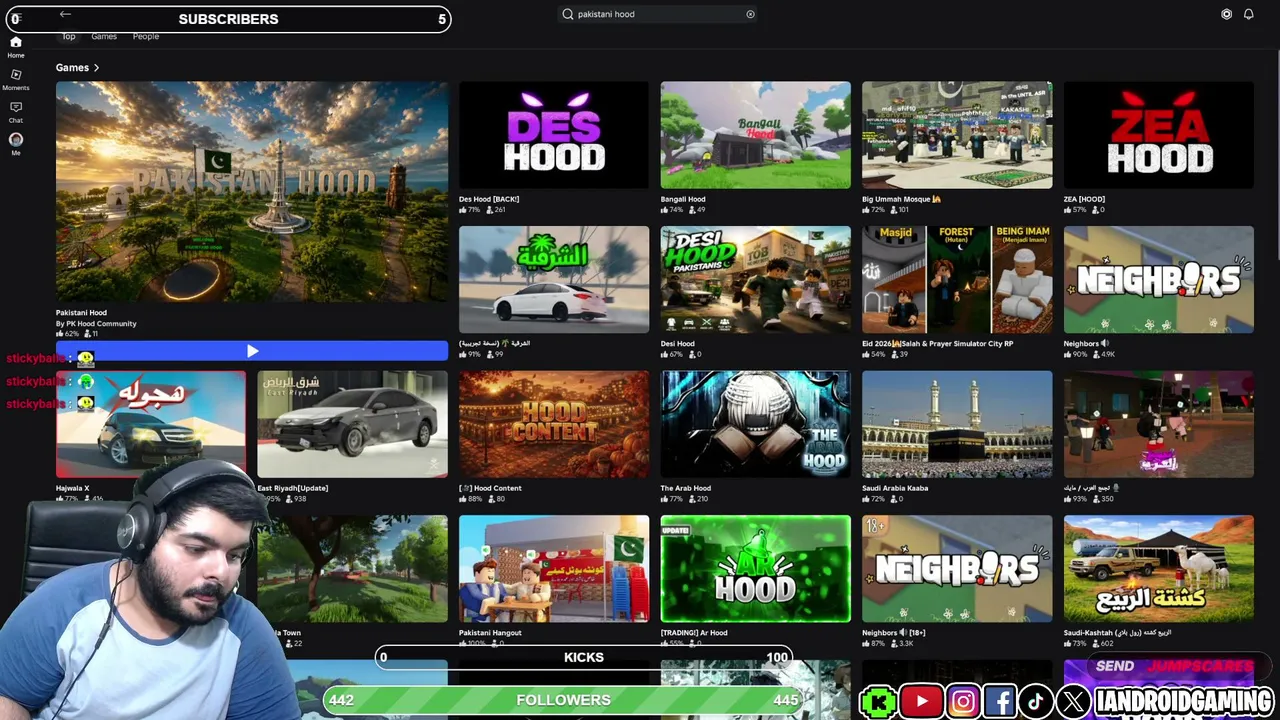
Task: Switch to the Games search tab
Action: point(104,36)
